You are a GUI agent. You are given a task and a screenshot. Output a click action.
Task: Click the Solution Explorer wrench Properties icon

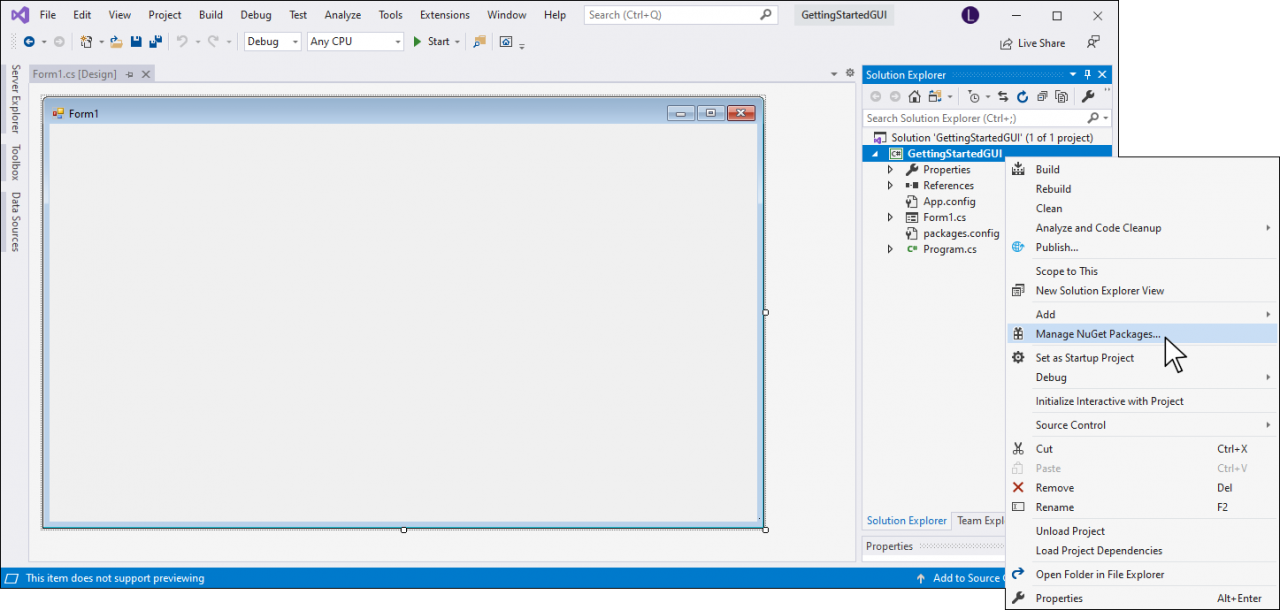pos(1088,97)
